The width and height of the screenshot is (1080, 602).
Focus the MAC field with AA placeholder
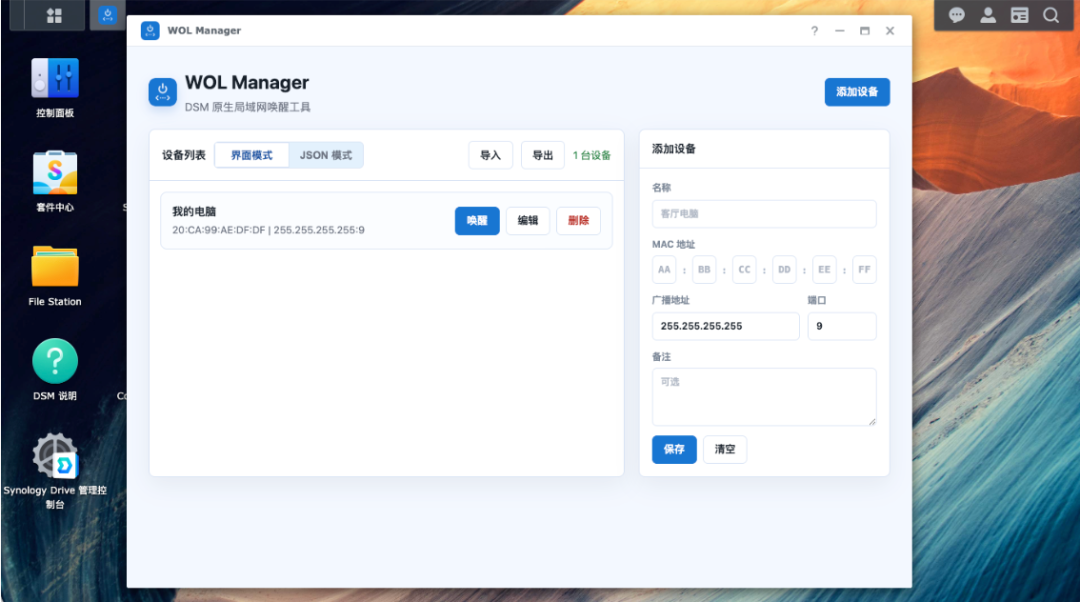pyautogui.click(x=664, y=269)
